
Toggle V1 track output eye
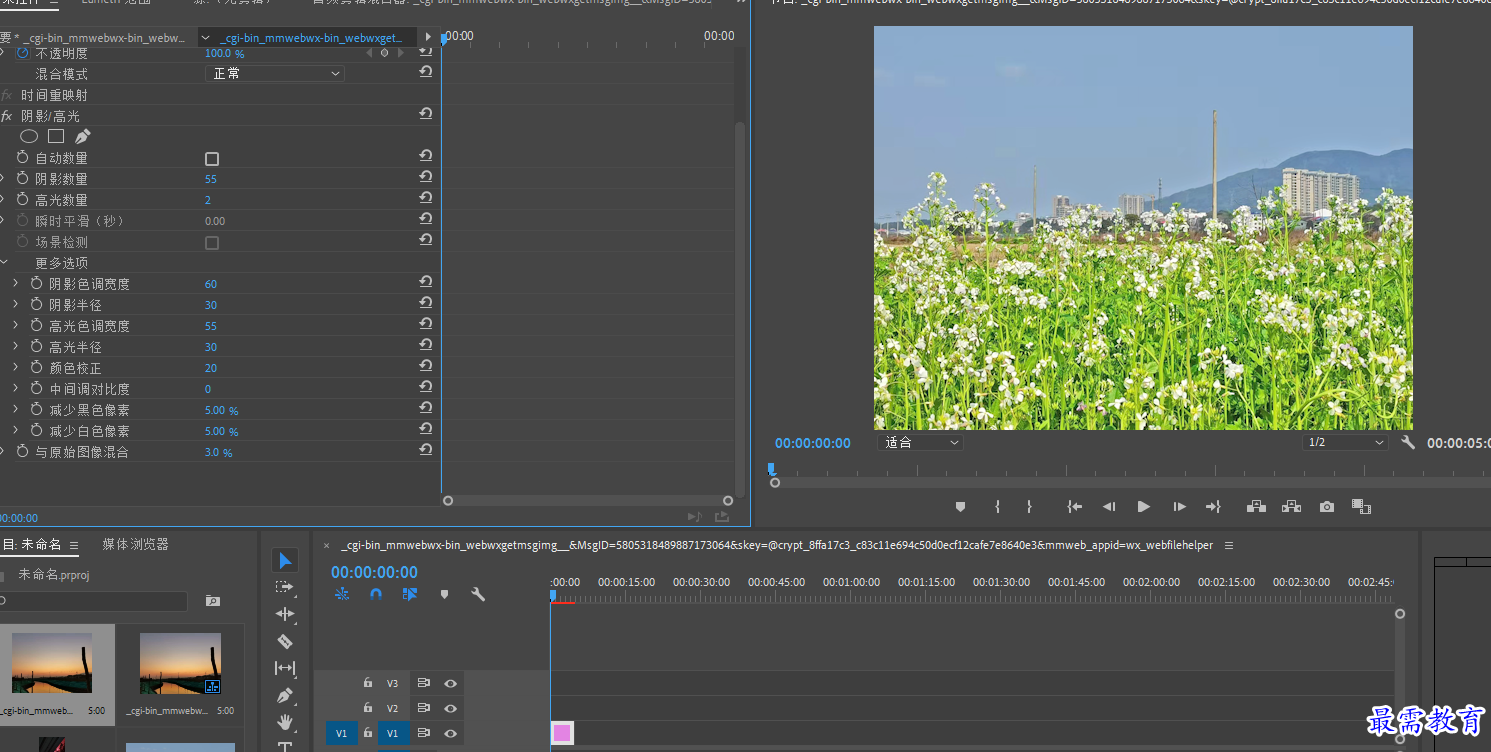(451, 734)
